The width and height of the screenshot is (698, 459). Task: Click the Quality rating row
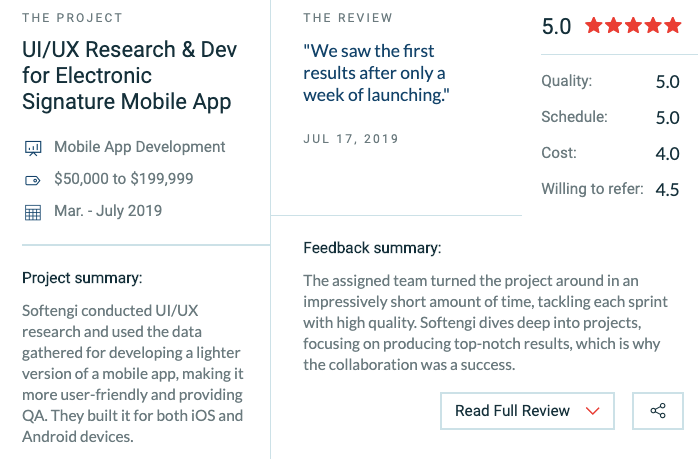[610, 81]
